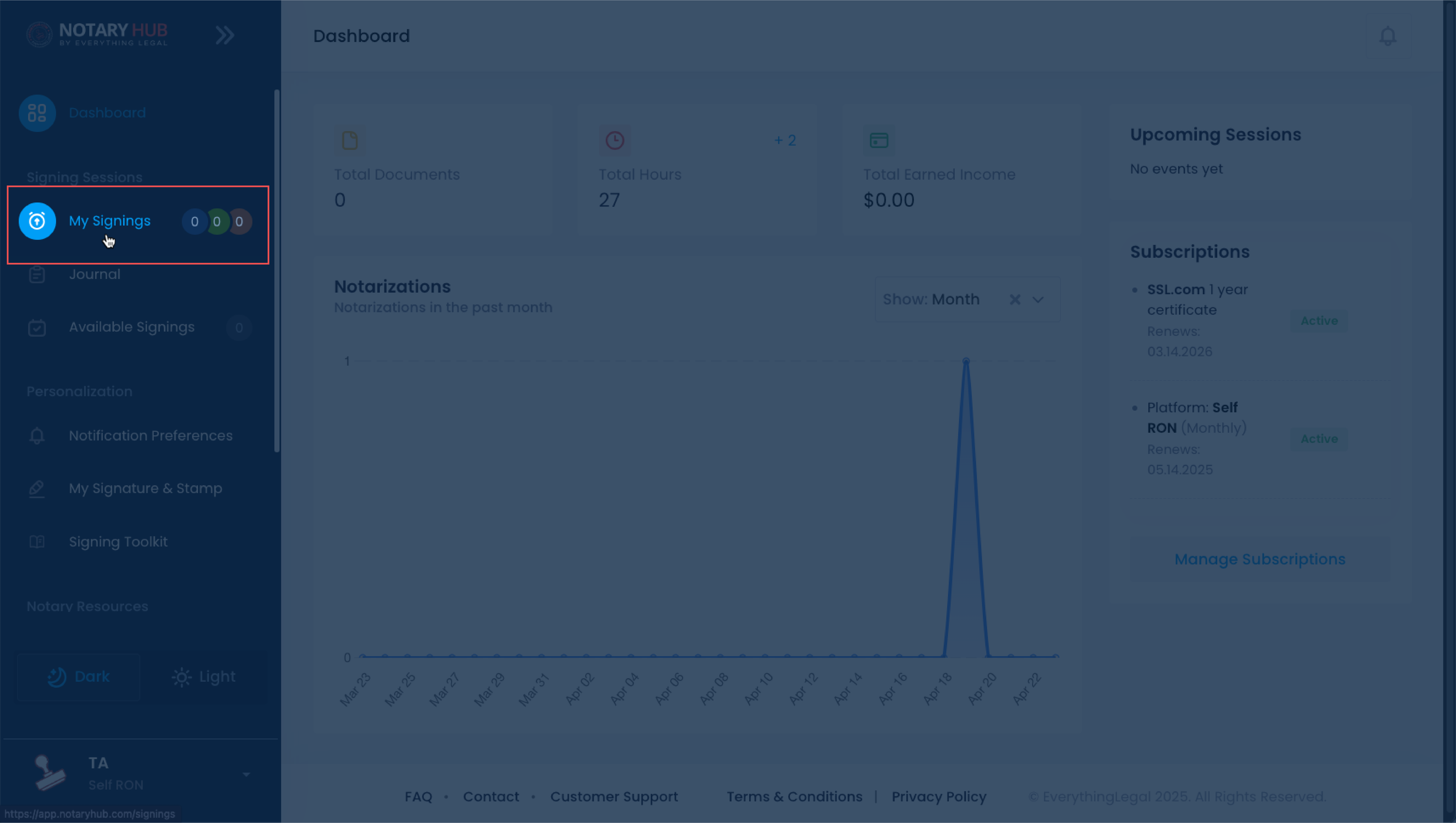Click the Notary Hub logo
Screen dimensions: 1456x823
click(x=97, y=34)
